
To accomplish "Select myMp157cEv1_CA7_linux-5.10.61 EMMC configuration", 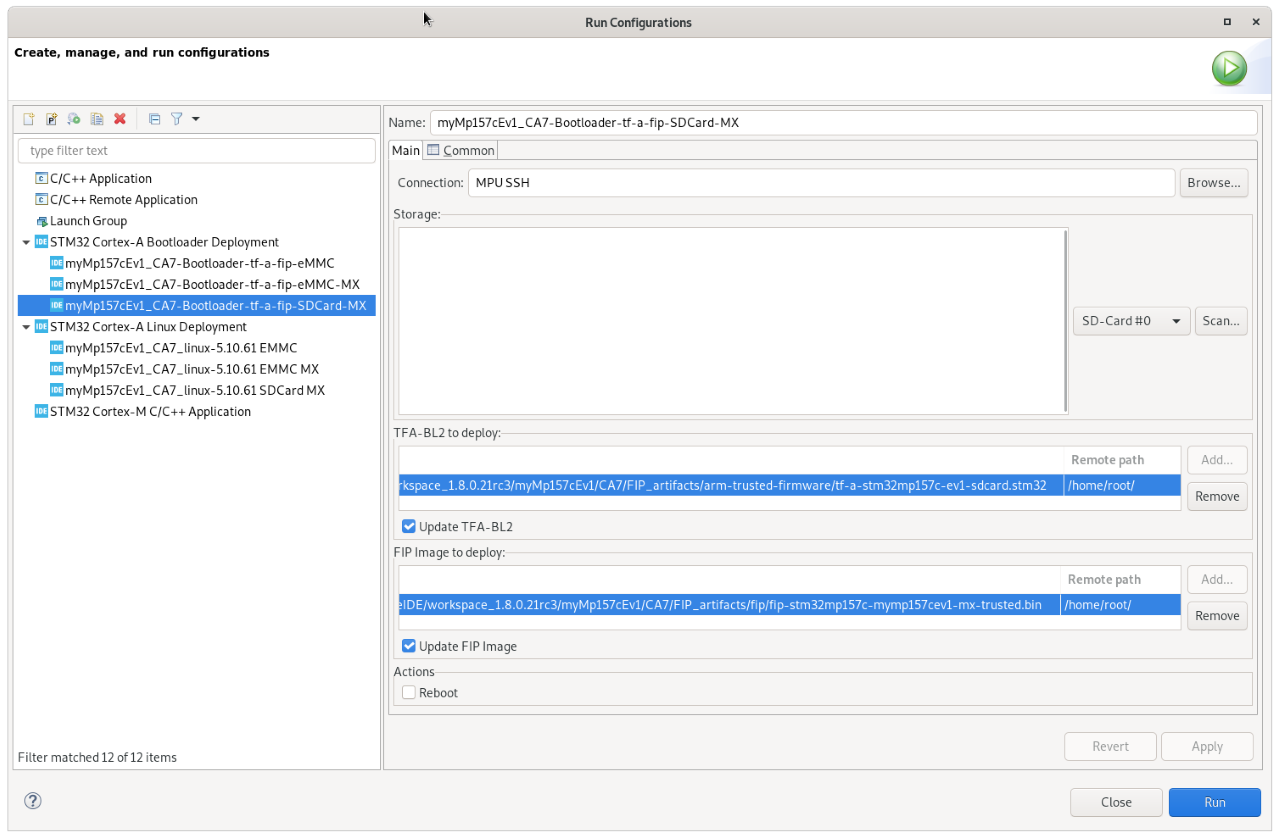I will point(181,348).
